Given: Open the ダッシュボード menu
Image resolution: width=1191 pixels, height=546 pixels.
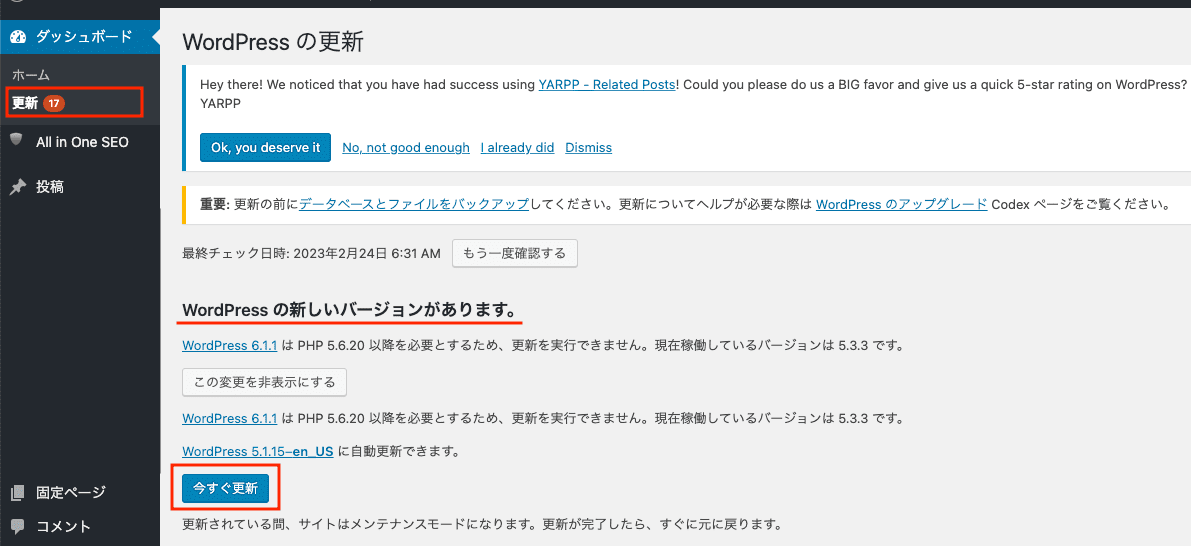Looking at the screenshot, I should [80, 36].
